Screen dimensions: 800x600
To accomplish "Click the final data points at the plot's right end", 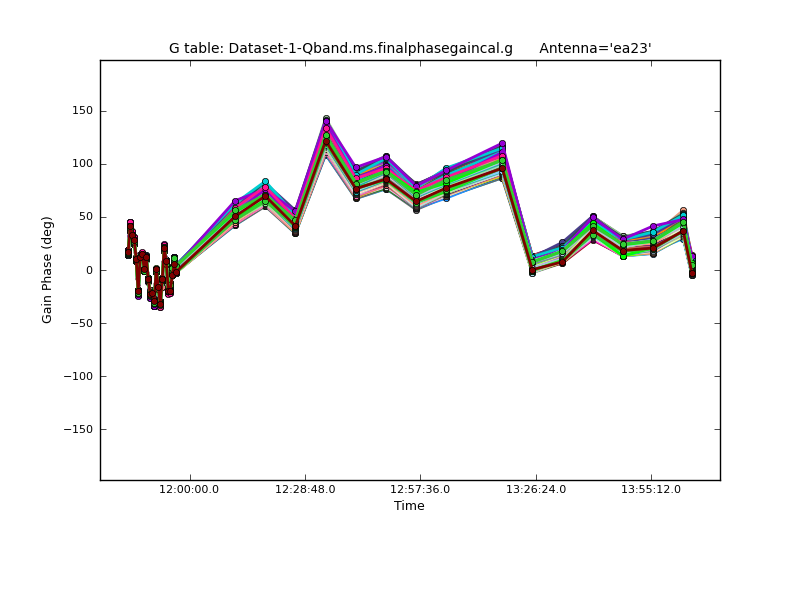I will coord(692,266).
